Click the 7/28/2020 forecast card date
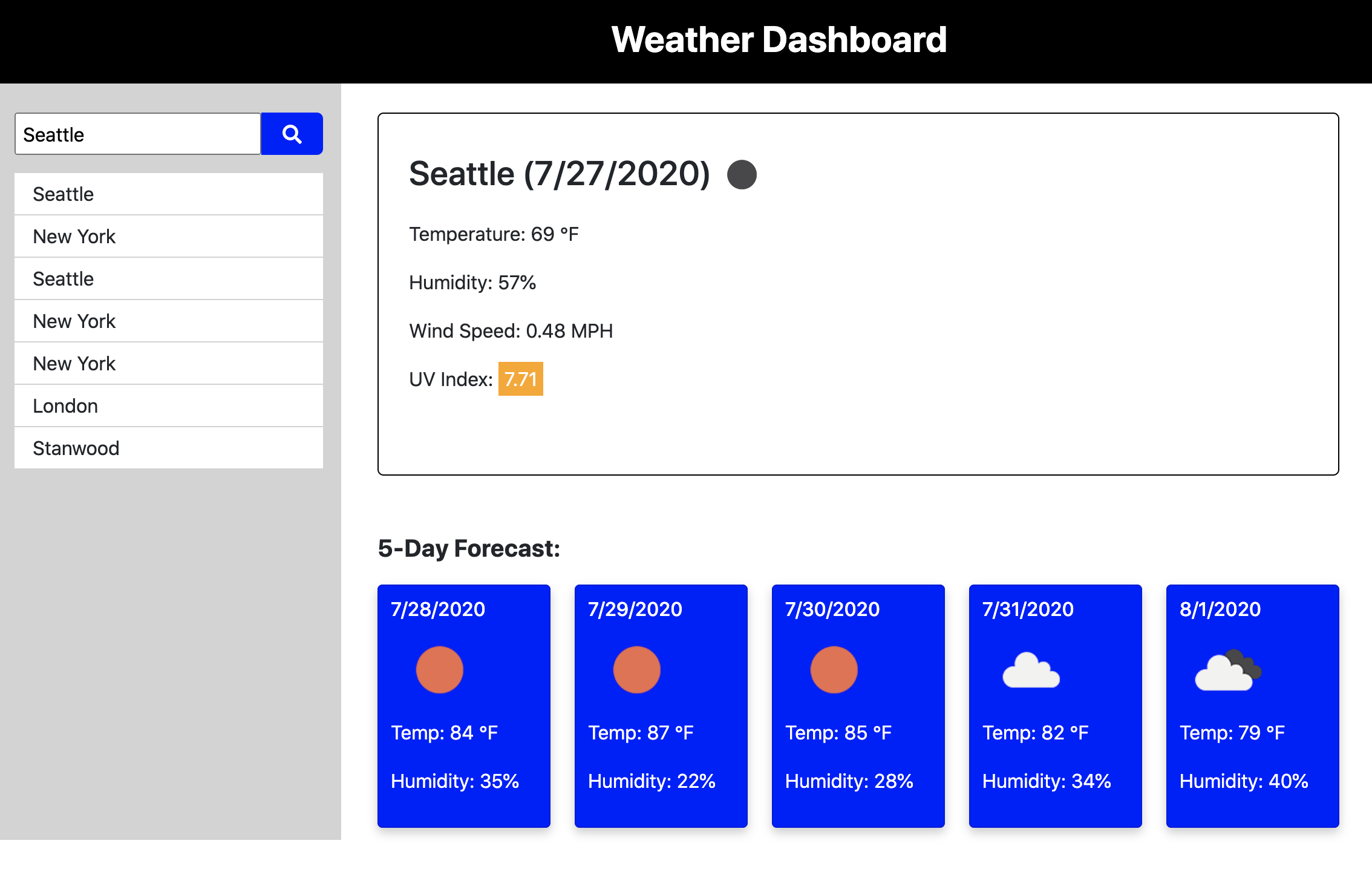 coord(438,609)
